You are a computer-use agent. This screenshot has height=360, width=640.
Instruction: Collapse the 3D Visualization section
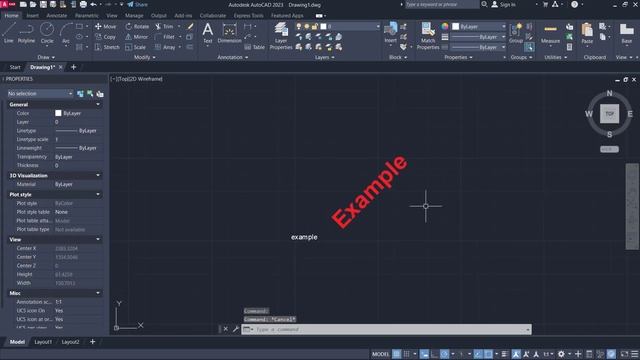[98, 176]
